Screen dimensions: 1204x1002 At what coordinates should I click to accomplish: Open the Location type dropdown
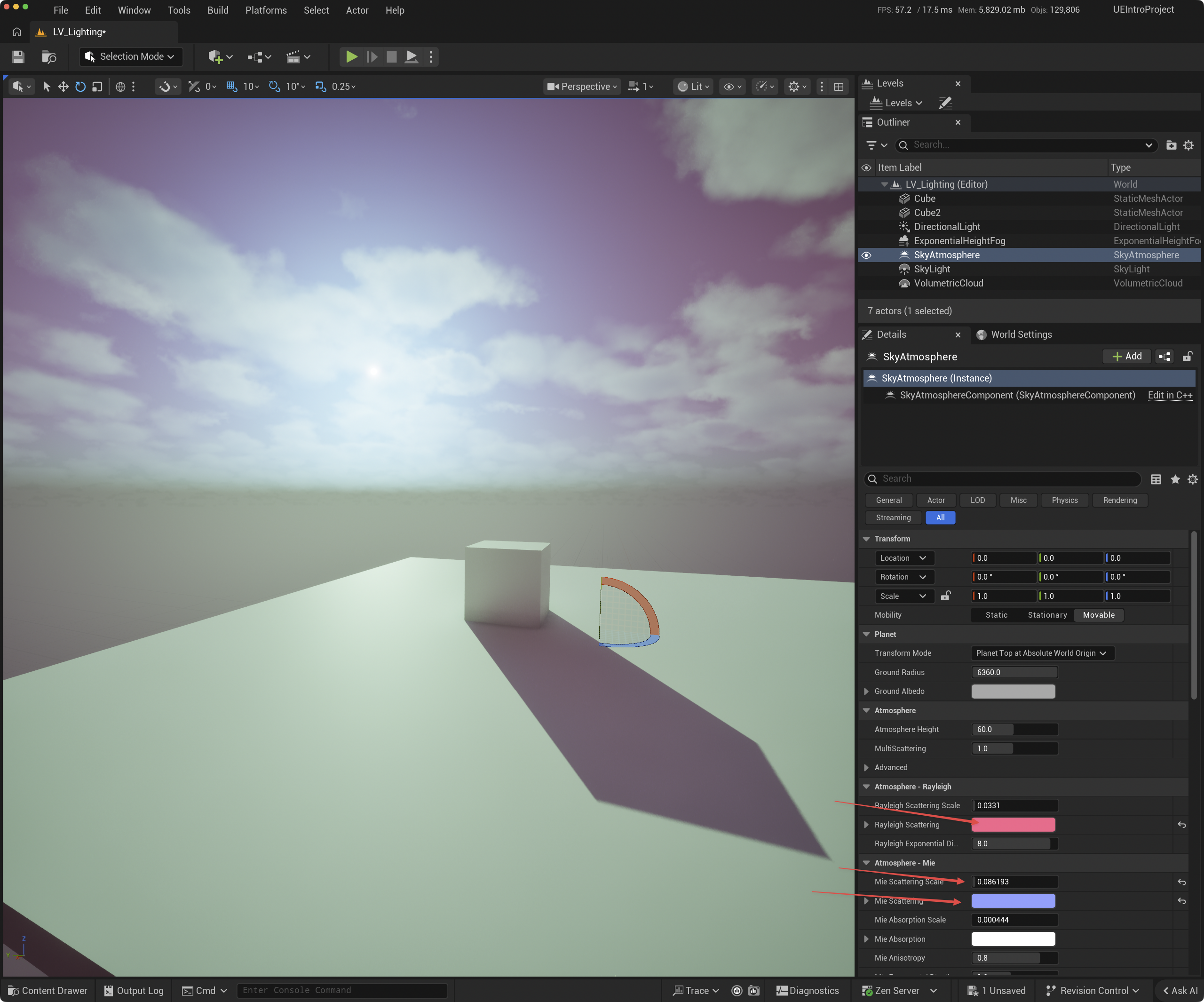(904, 558)
